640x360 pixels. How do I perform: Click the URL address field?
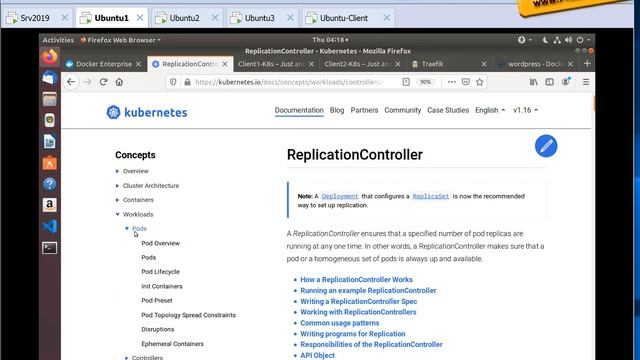coord(288,82)
